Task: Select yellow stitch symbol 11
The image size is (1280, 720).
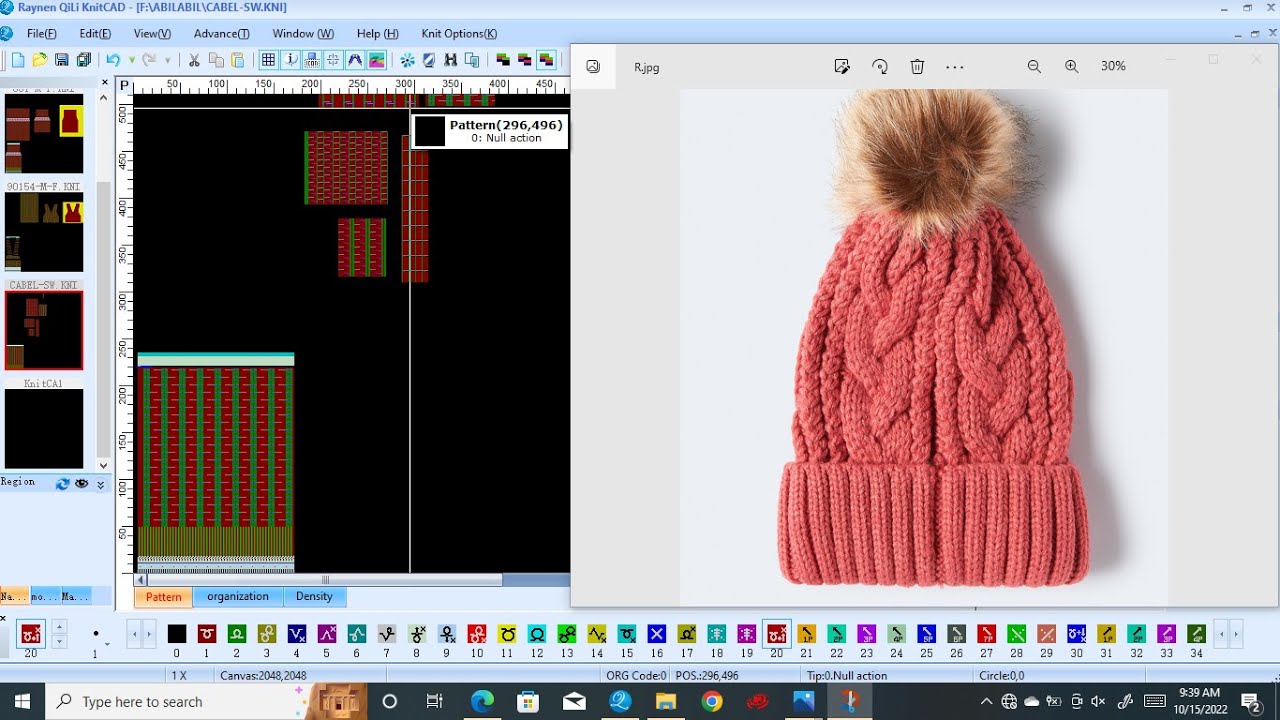Action: click(x=507, y=633)
